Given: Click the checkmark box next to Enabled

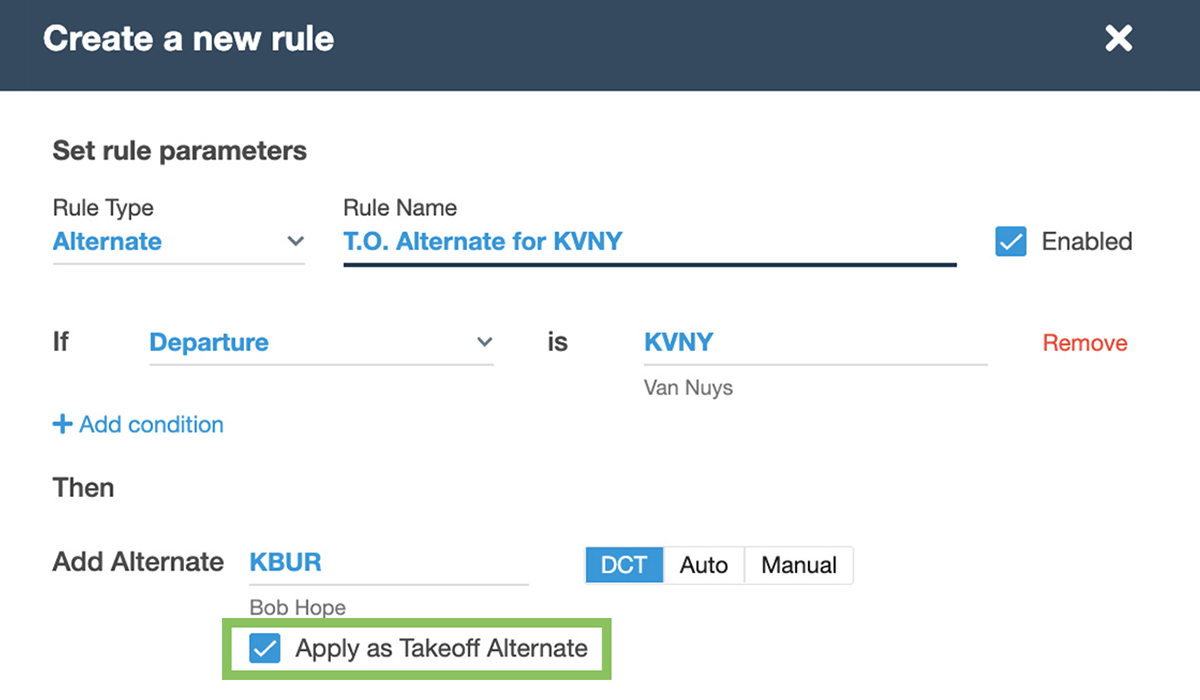Looking at the screenshot, I should pos(1011,242).
